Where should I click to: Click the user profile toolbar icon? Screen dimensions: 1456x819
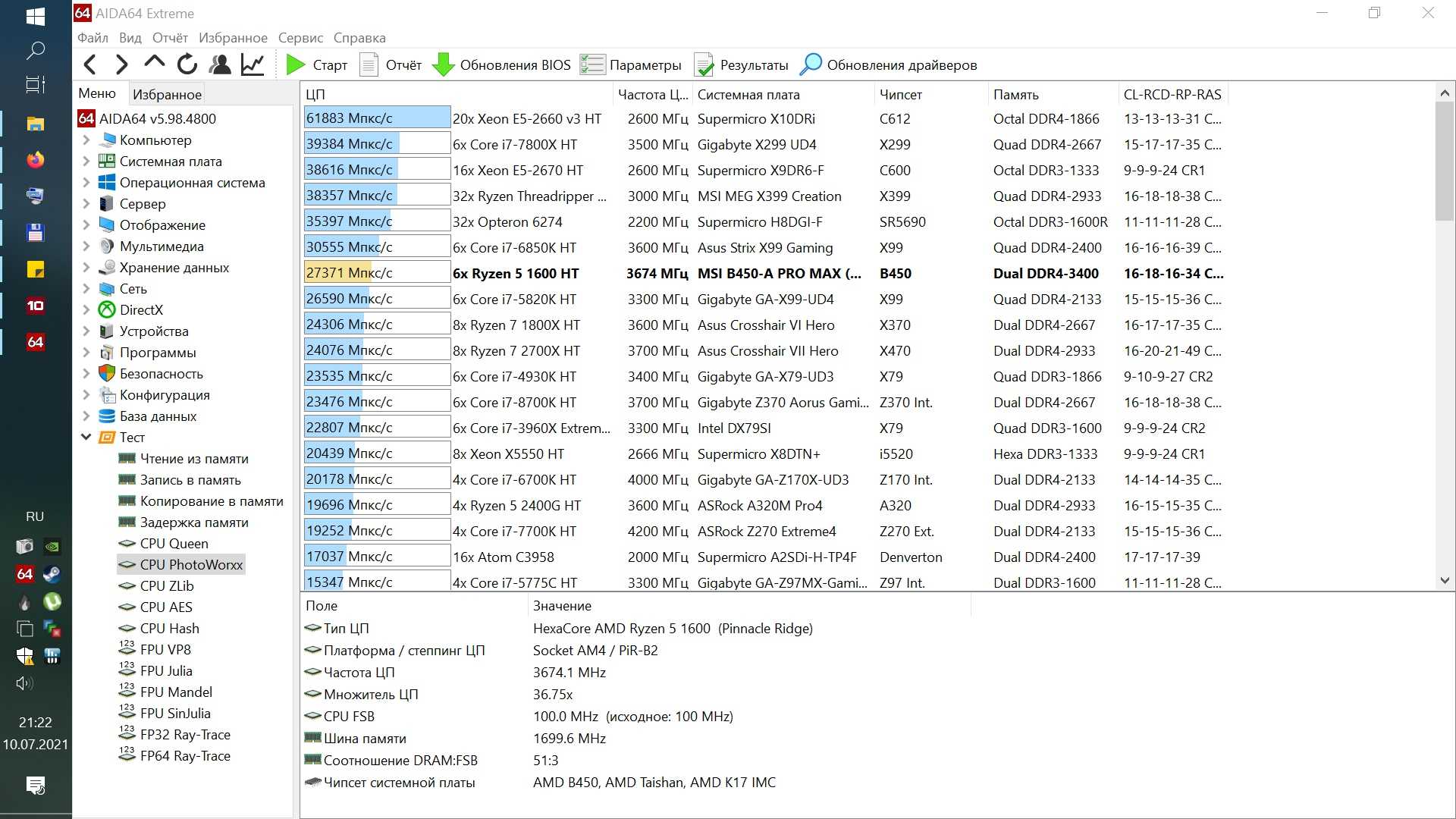(220, 65)
